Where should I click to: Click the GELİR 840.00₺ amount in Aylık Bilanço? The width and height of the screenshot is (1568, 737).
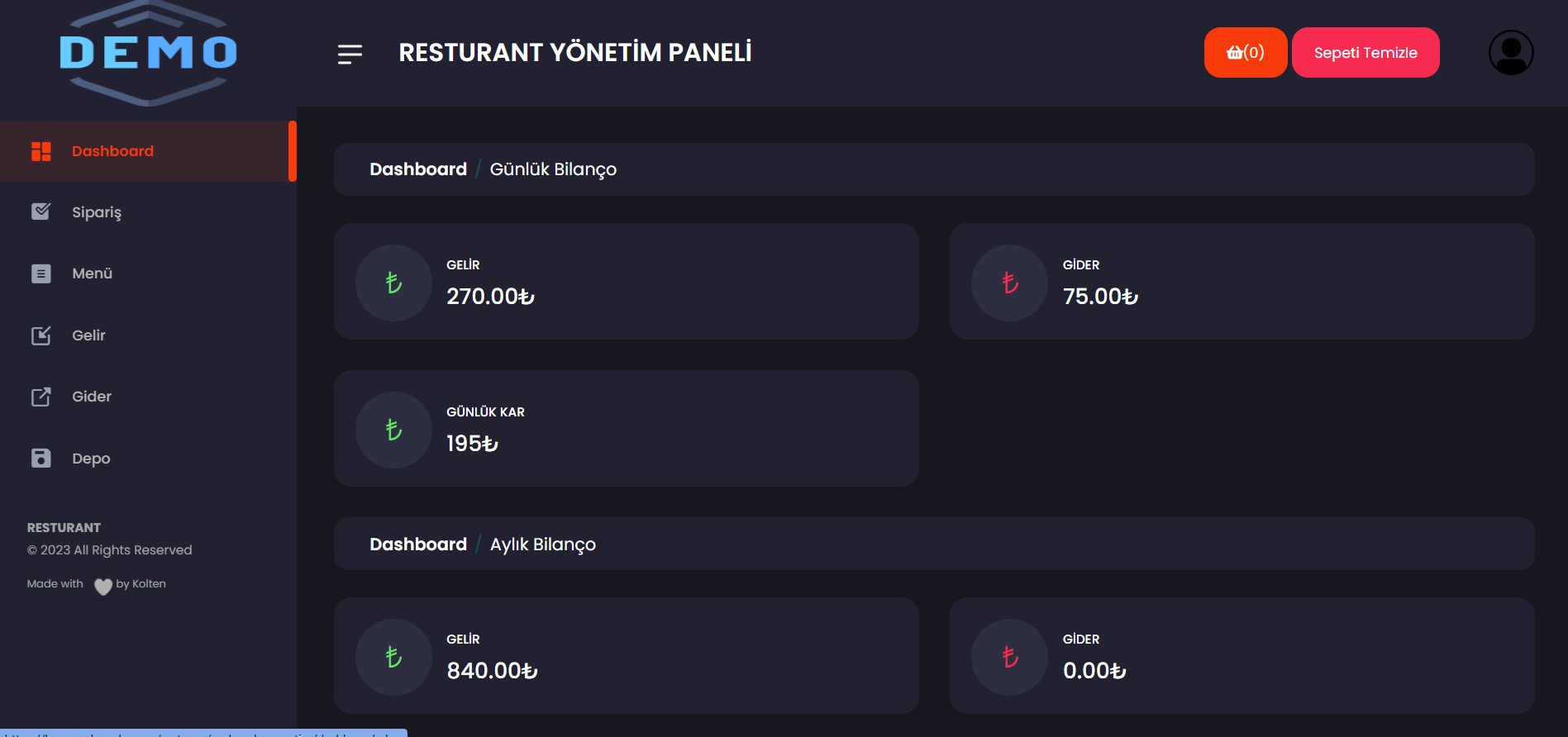pos(492,670)
